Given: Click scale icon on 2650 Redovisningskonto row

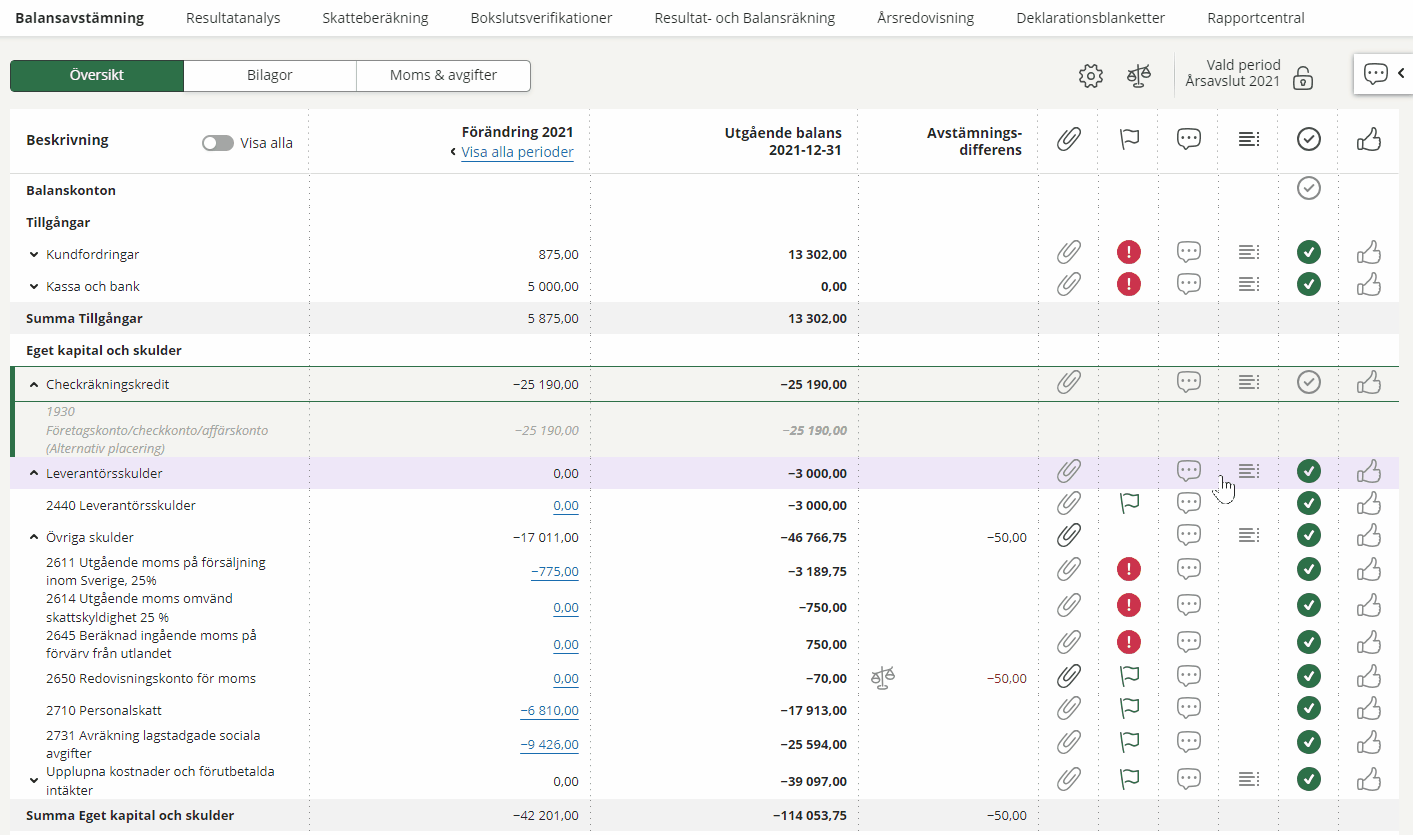Looking at the screenshot, I should [882, 678].
